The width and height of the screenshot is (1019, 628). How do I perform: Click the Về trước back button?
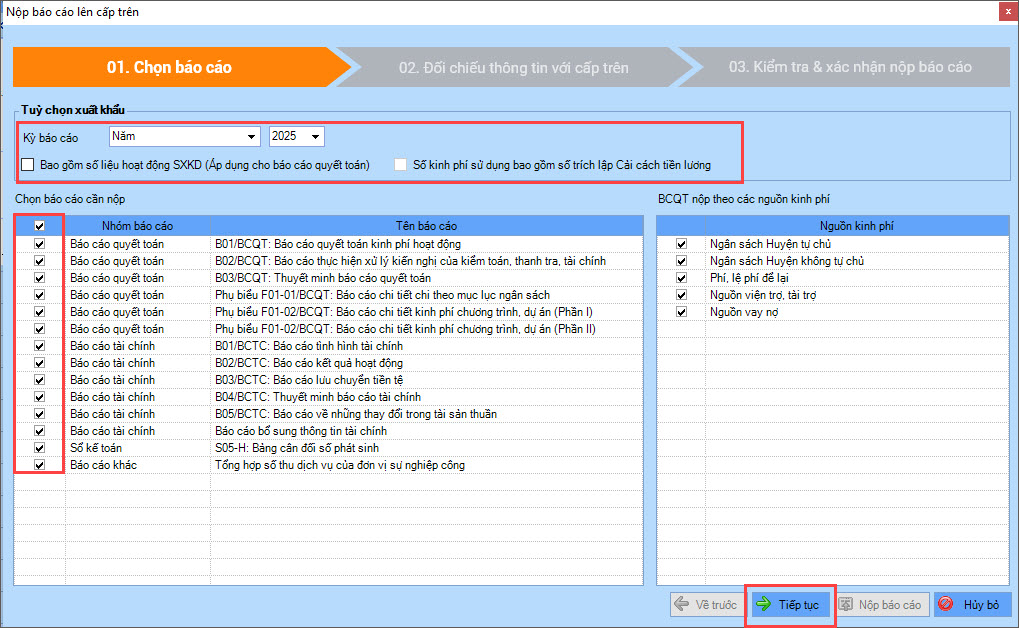(x=706, y=605)
